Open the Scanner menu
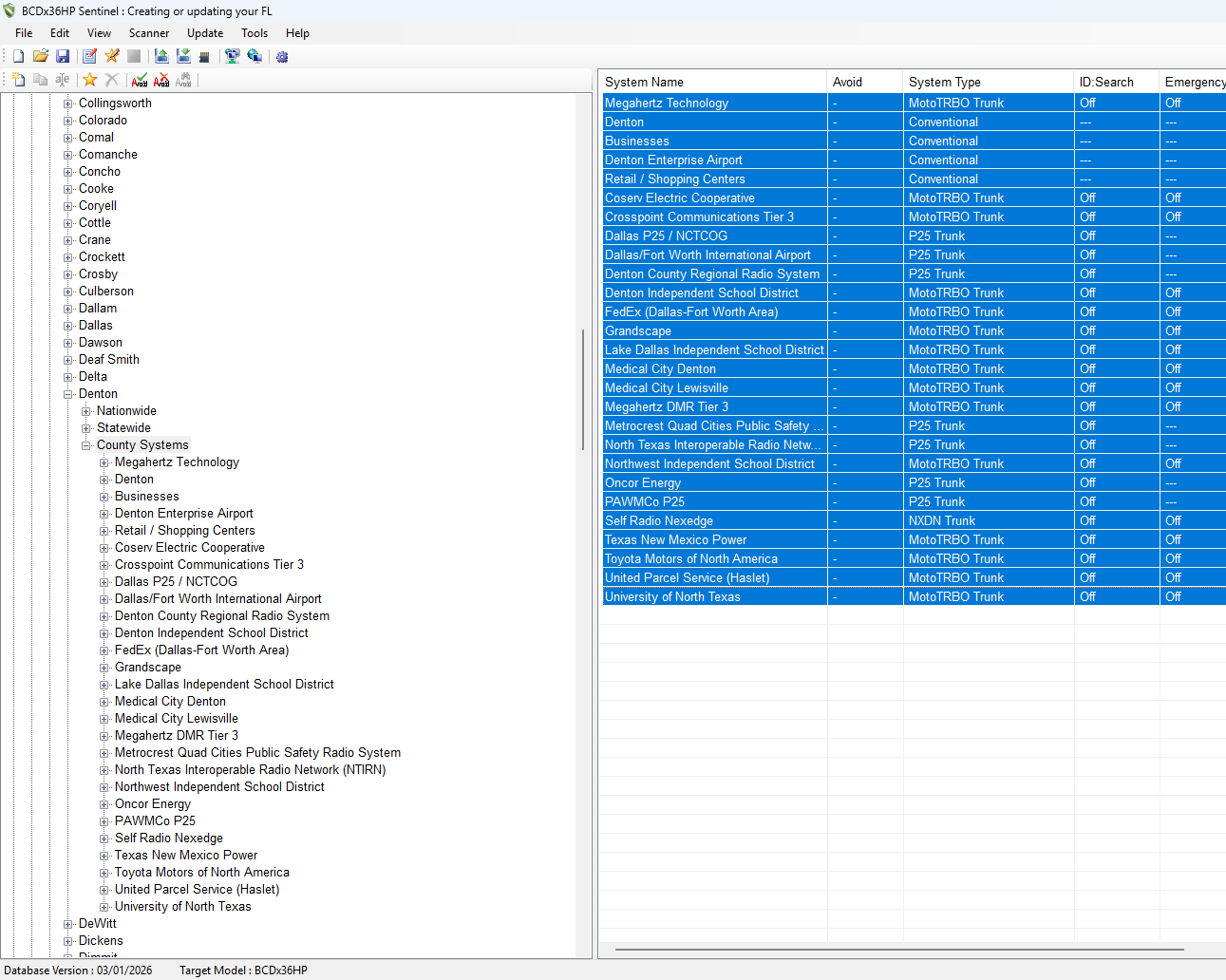Screen dimensions: 1226x980 tap(149, 33)
